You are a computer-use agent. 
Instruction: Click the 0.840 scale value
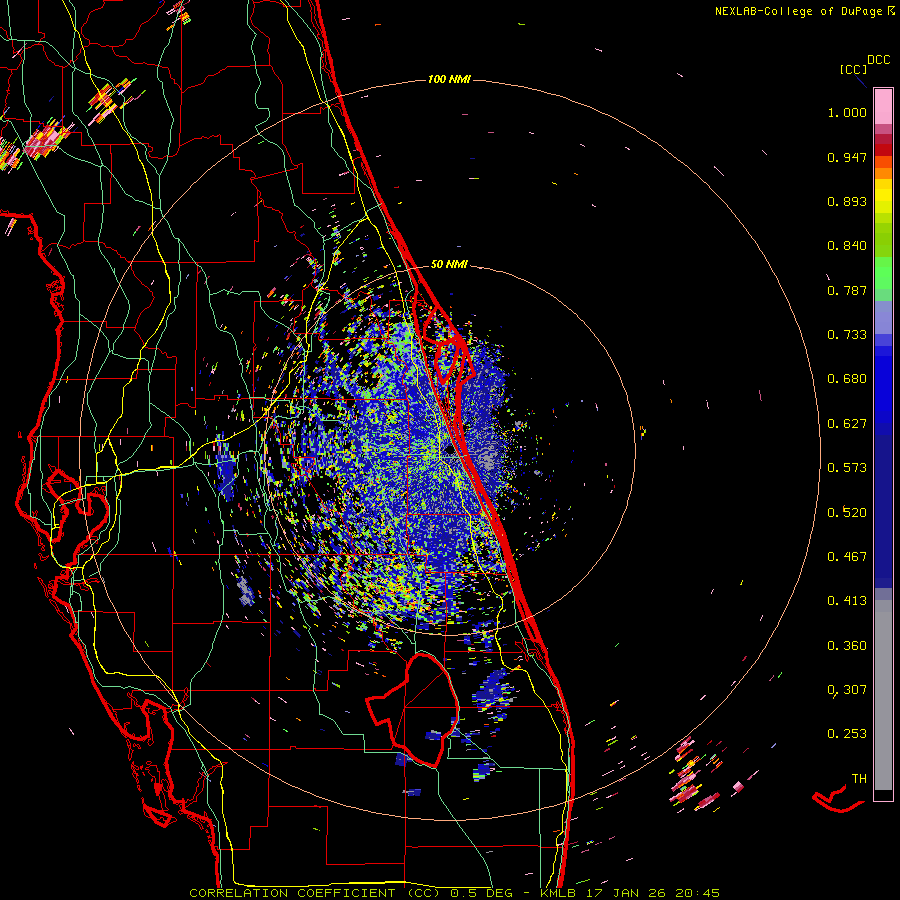(x=847, y=246)
